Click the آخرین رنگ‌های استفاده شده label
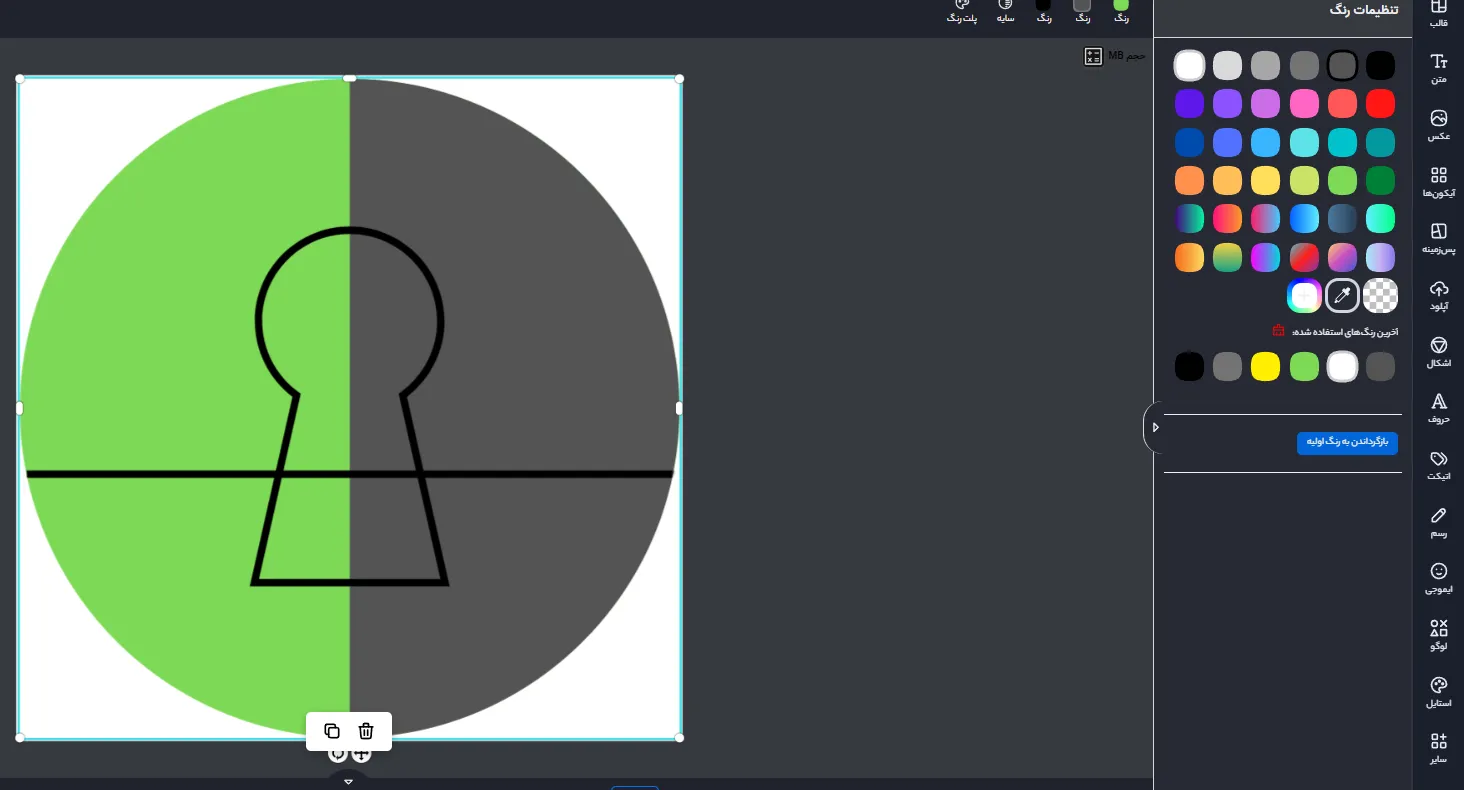 pyautogui.click(x=1345, y=331)
